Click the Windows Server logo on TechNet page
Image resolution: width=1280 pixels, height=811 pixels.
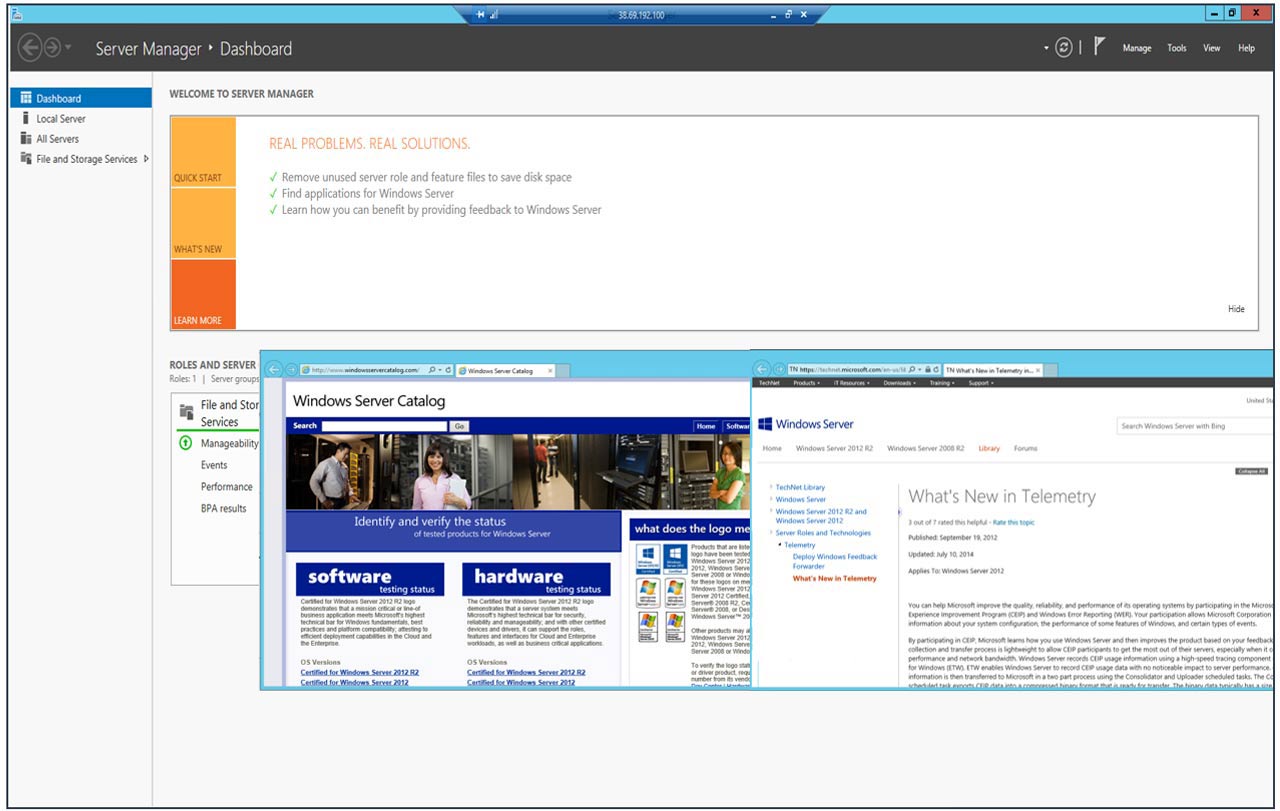[x=806, y=424]
